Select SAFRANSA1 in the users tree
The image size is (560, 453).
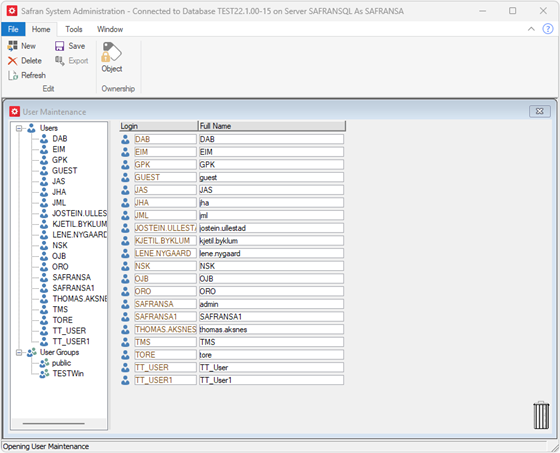coord(73,288)
